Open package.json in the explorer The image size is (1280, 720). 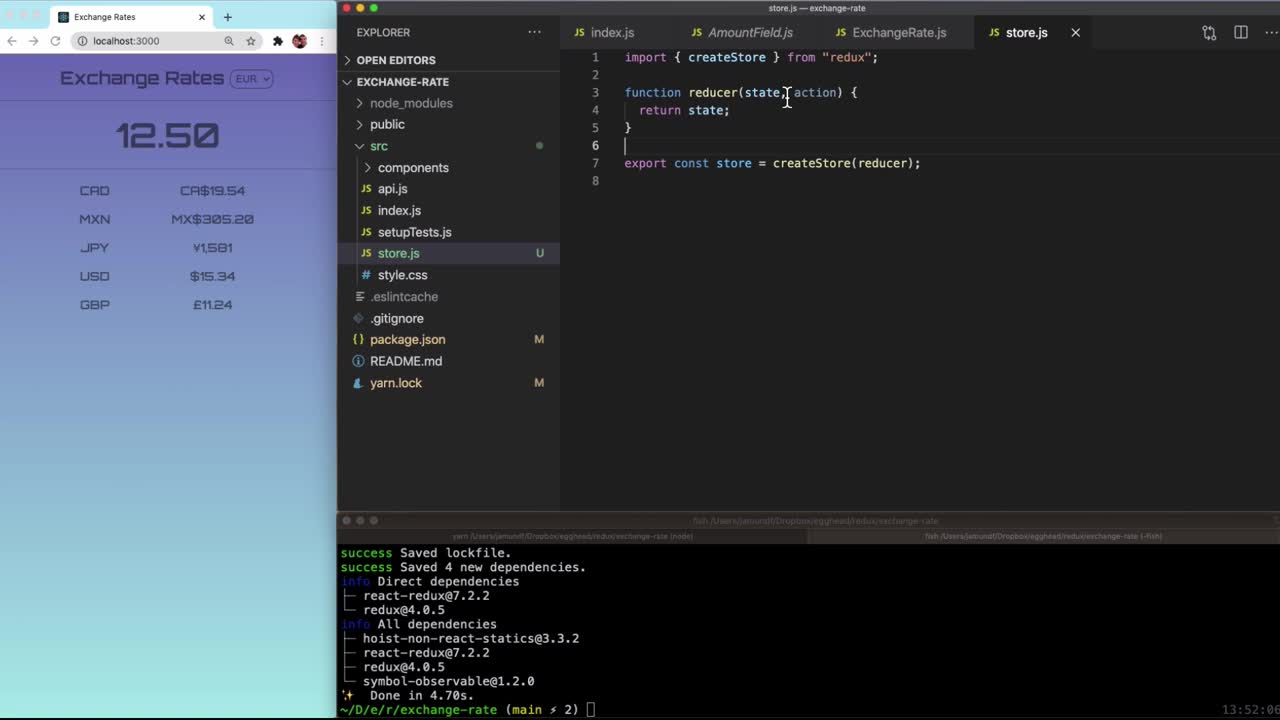point(407,340)
